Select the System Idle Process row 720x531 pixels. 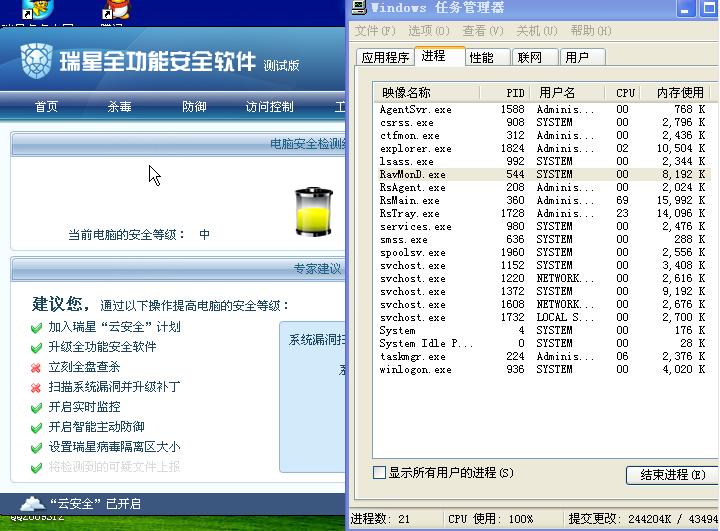coord(542,344)
